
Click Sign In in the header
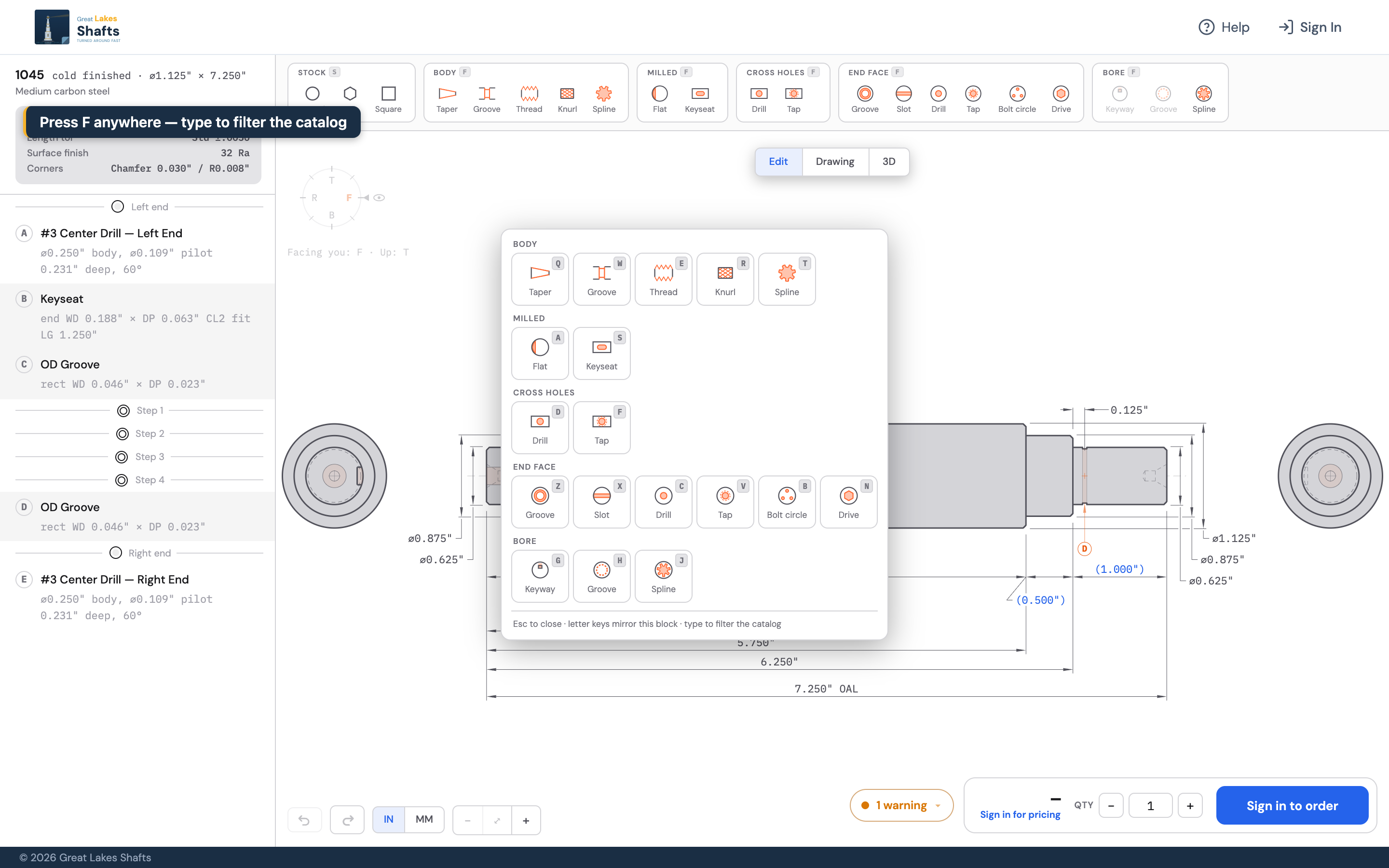point(1310,27)
